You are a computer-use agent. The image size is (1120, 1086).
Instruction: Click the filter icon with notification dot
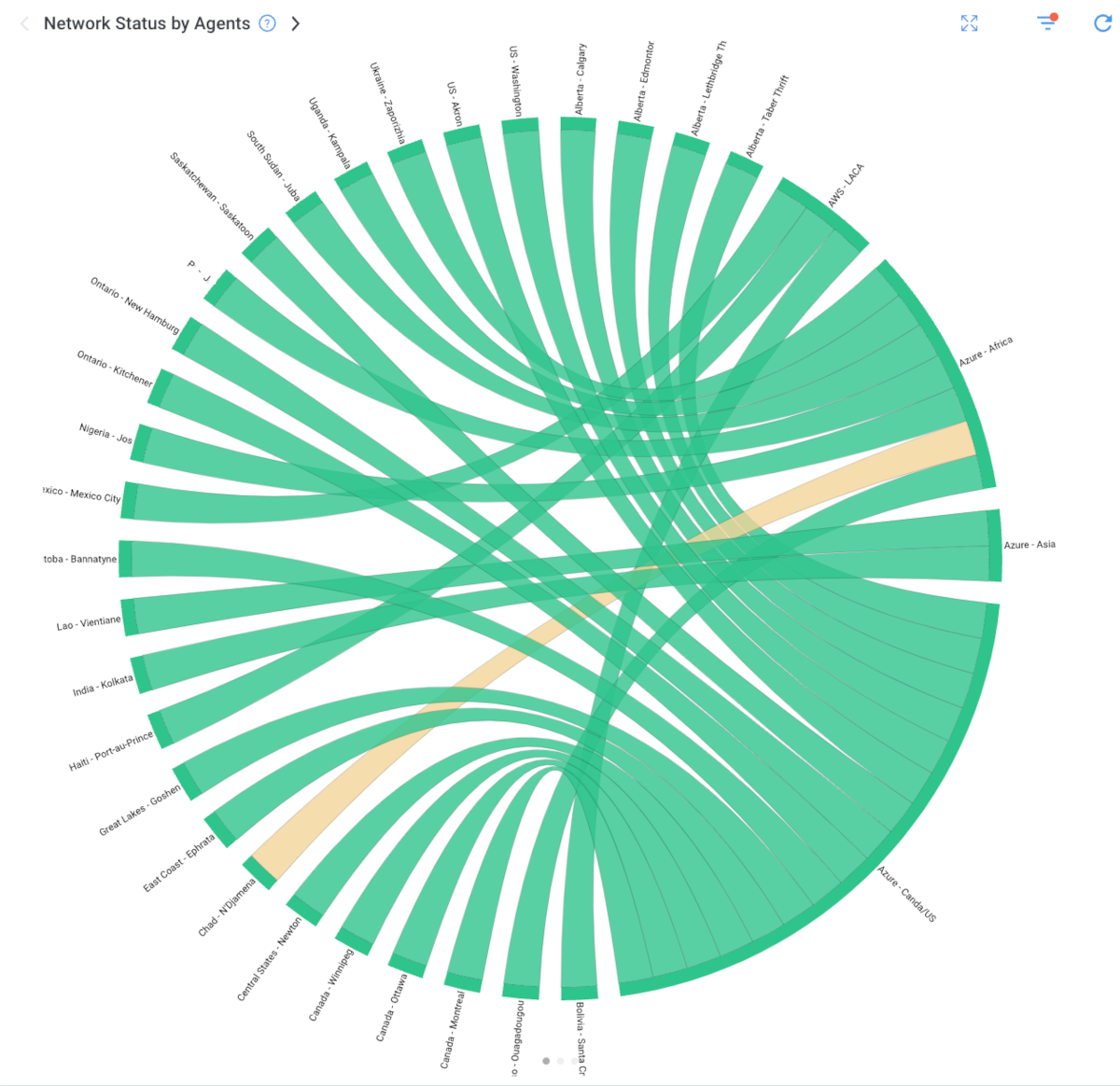click(1045, 23)
